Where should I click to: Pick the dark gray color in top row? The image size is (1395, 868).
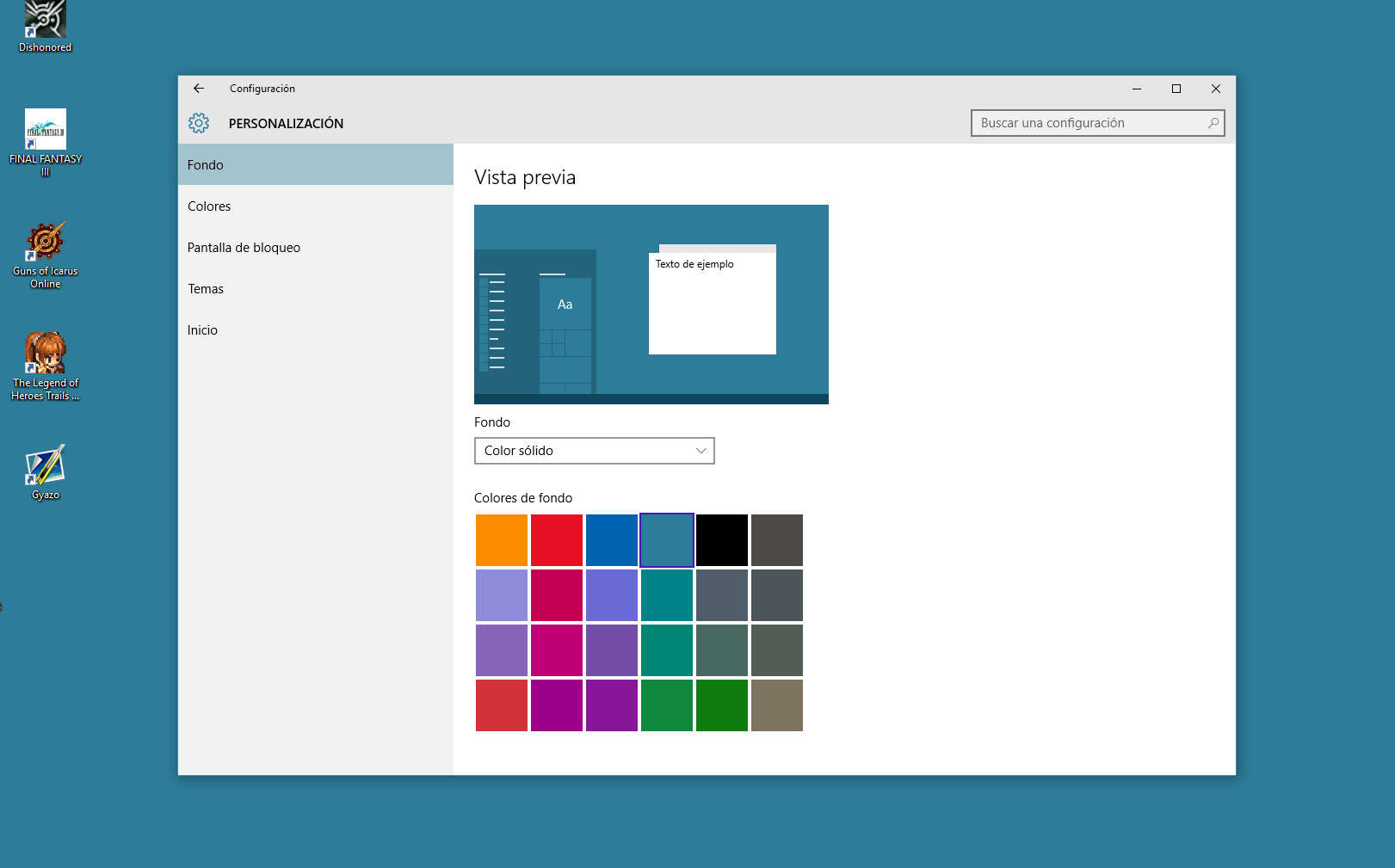click(777, 540)
